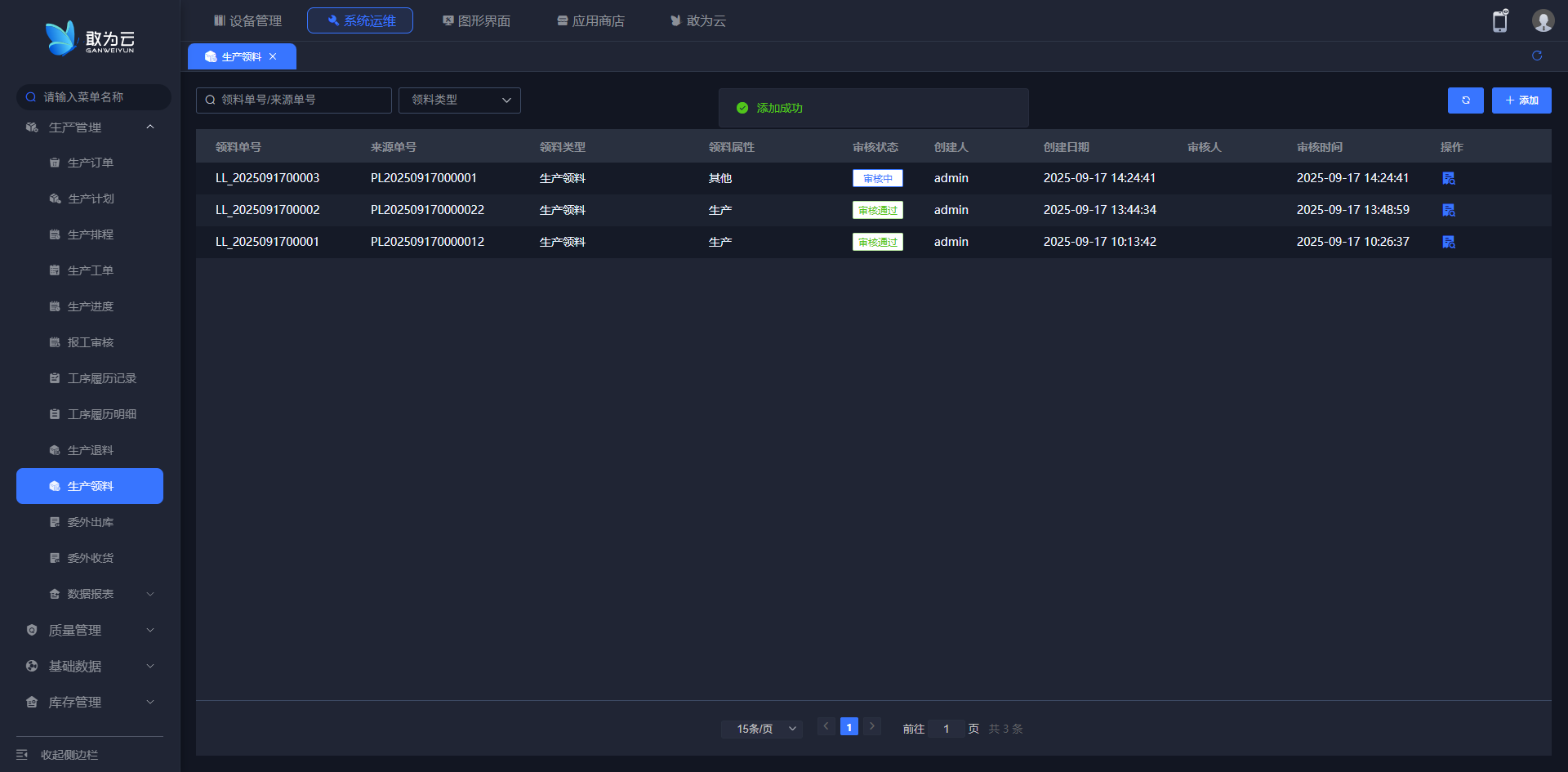This screenshot has height=772, width=1568.
Task: Click the blue refresh button beside Add
Action: [1465, 100]
